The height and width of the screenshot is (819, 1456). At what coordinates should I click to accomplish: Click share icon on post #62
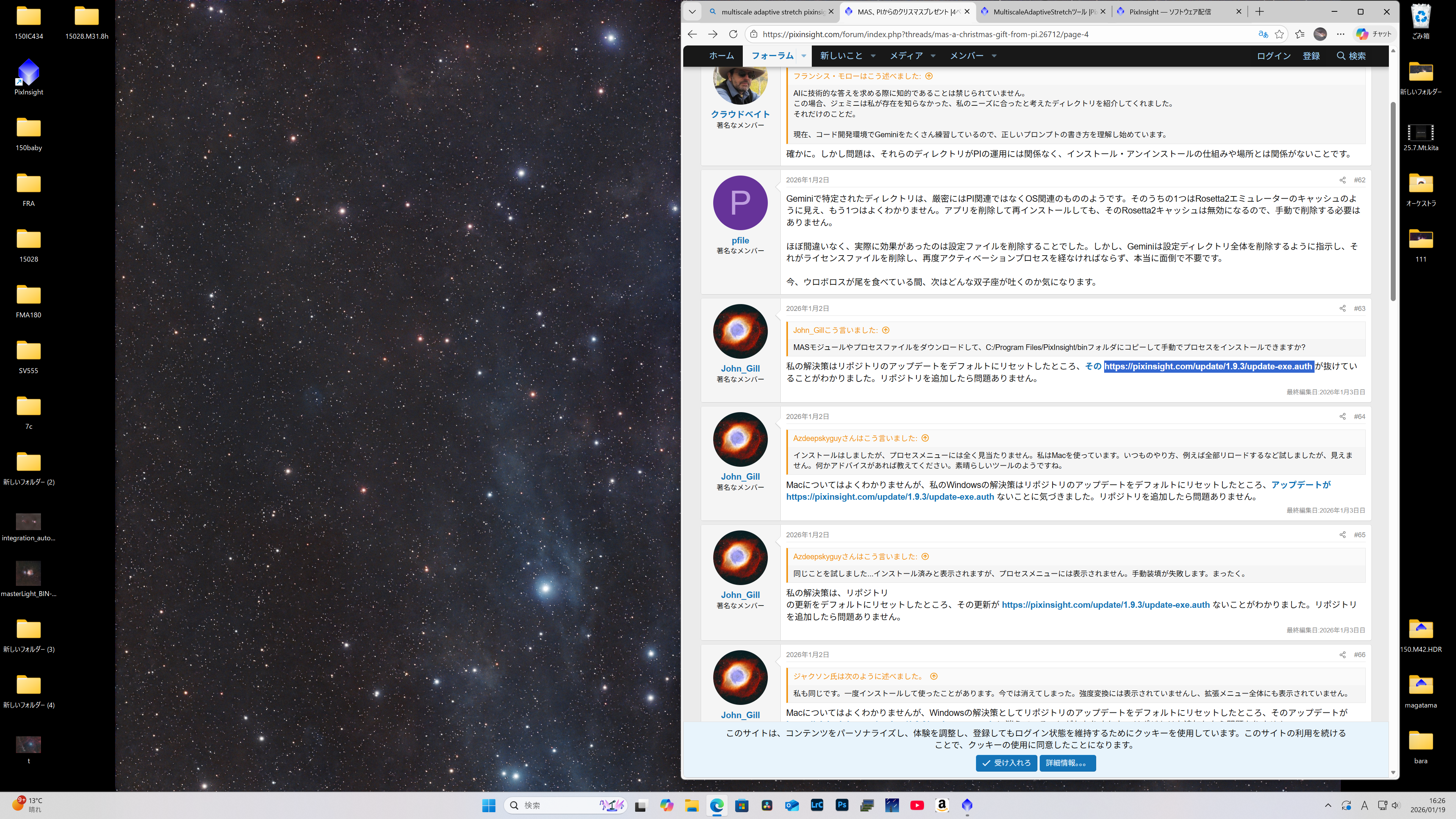[x=1342, y=180]
